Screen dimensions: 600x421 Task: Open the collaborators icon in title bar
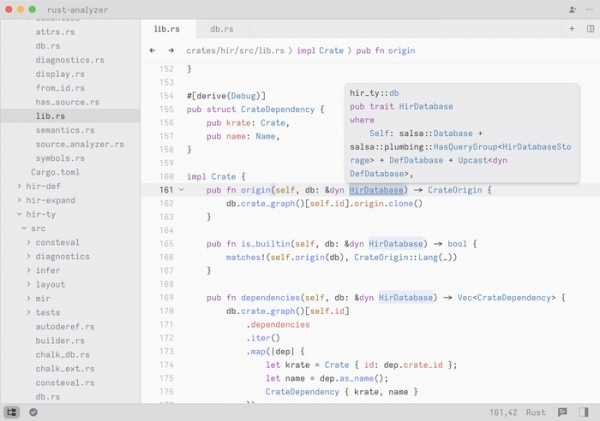pos(572,9)
